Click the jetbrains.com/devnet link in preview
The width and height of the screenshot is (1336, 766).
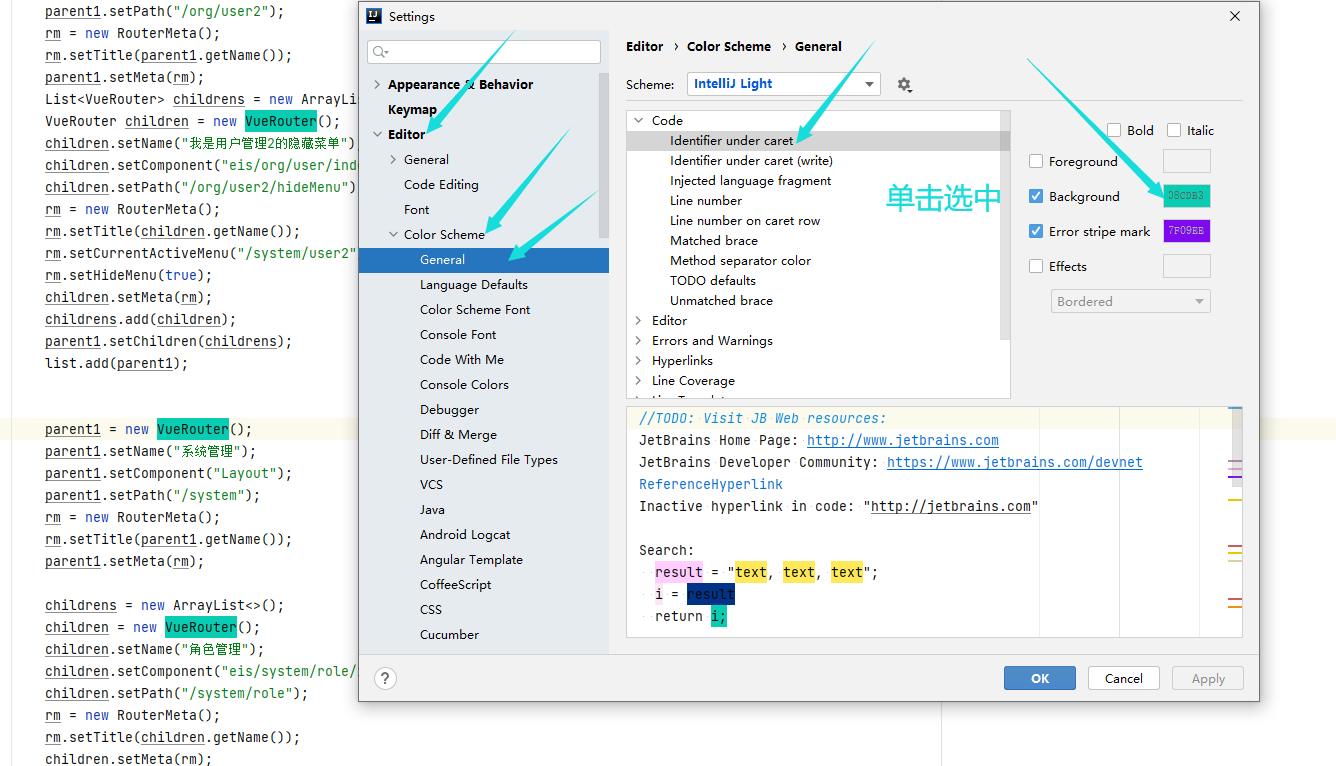1015,462
